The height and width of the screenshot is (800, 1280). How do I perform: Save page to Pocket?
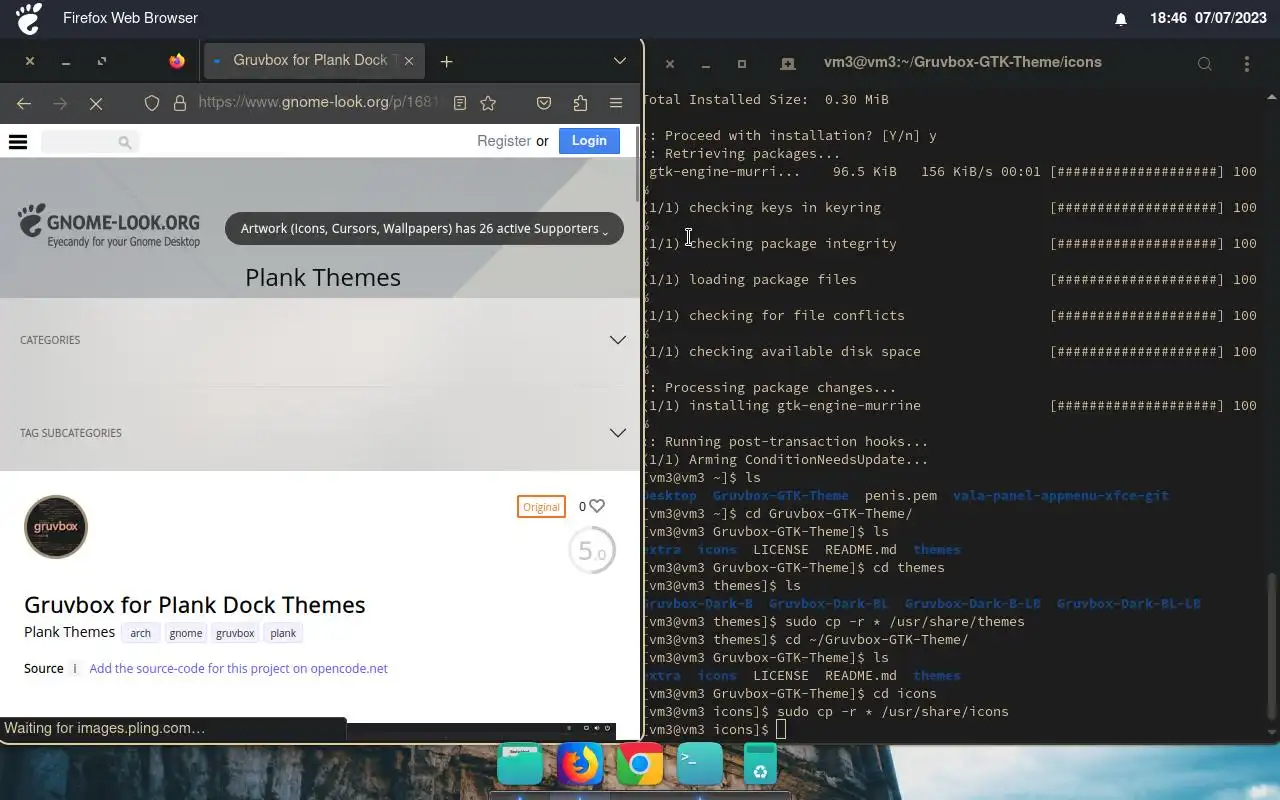[544, 103]
